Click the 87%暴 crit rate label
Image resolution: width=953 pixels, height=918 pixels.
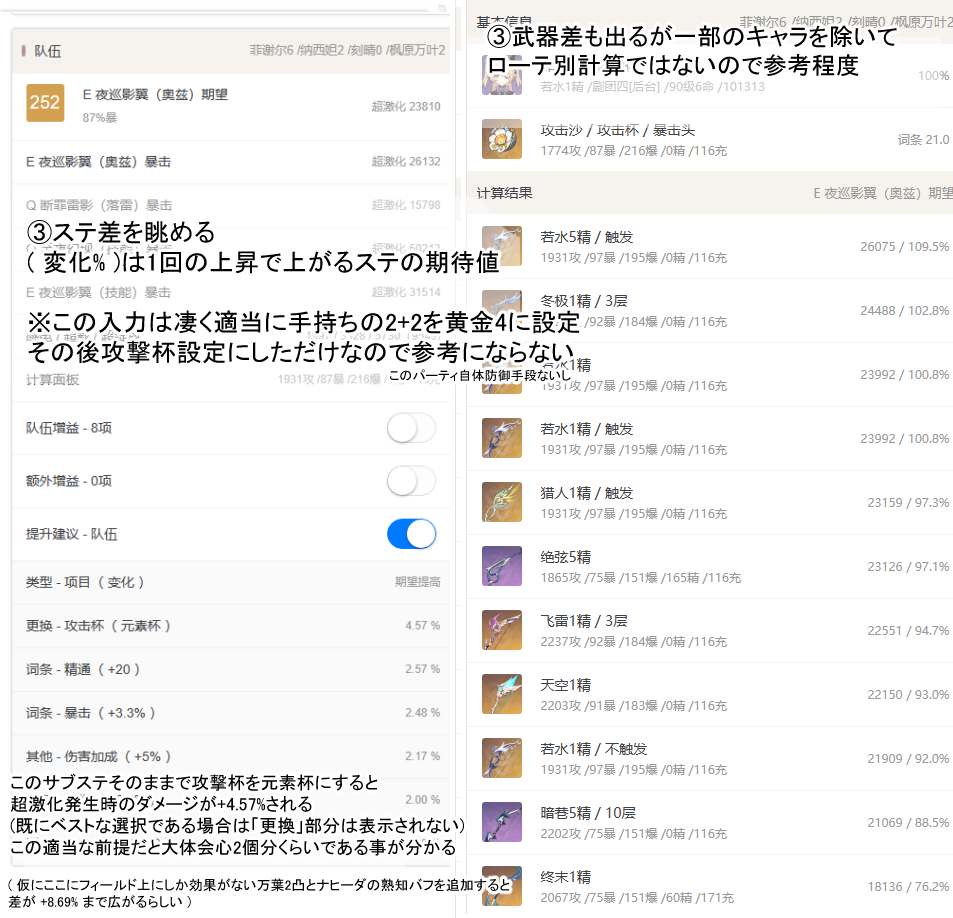pos(100,118)
